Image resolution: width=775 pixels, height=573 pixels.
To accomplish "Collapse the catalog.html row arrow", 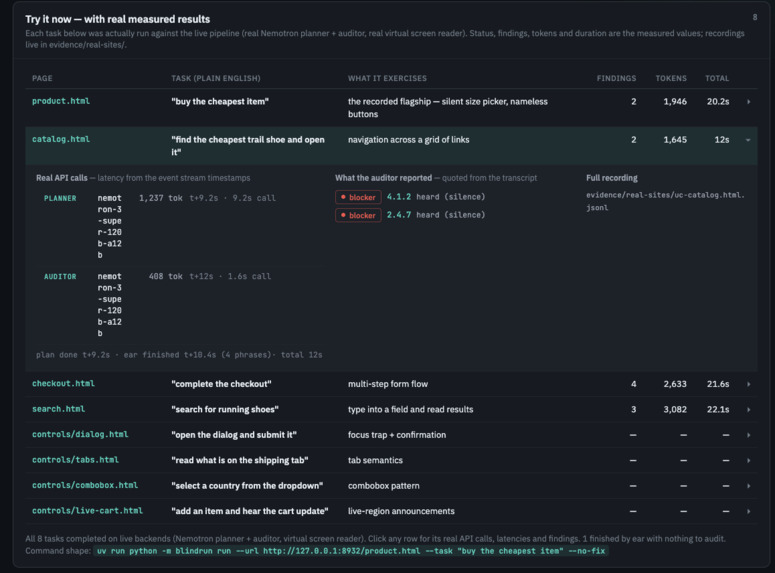I will (x=748, y=140).
